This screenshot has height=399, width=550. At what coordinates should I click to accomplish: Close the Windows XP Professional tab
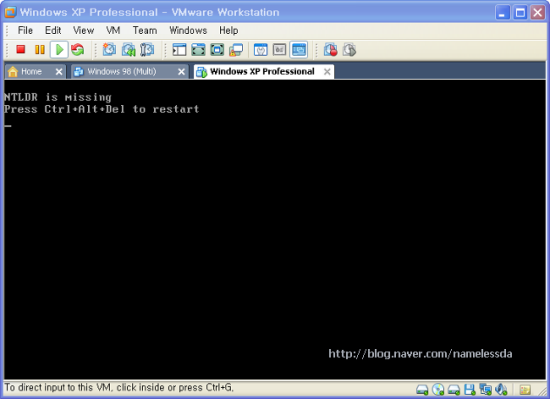(x=327, y=72)
